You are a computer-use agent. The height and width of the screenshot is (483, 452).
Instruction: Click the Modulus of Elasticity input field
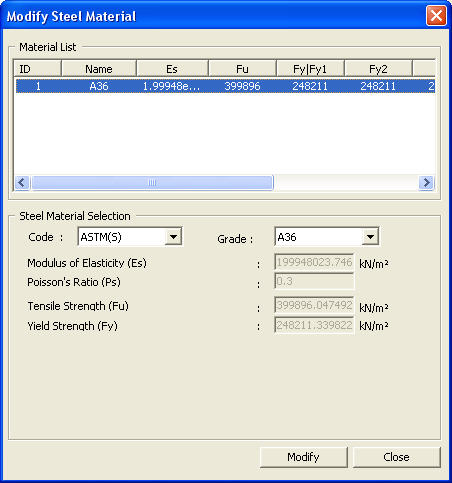(314, 262)
